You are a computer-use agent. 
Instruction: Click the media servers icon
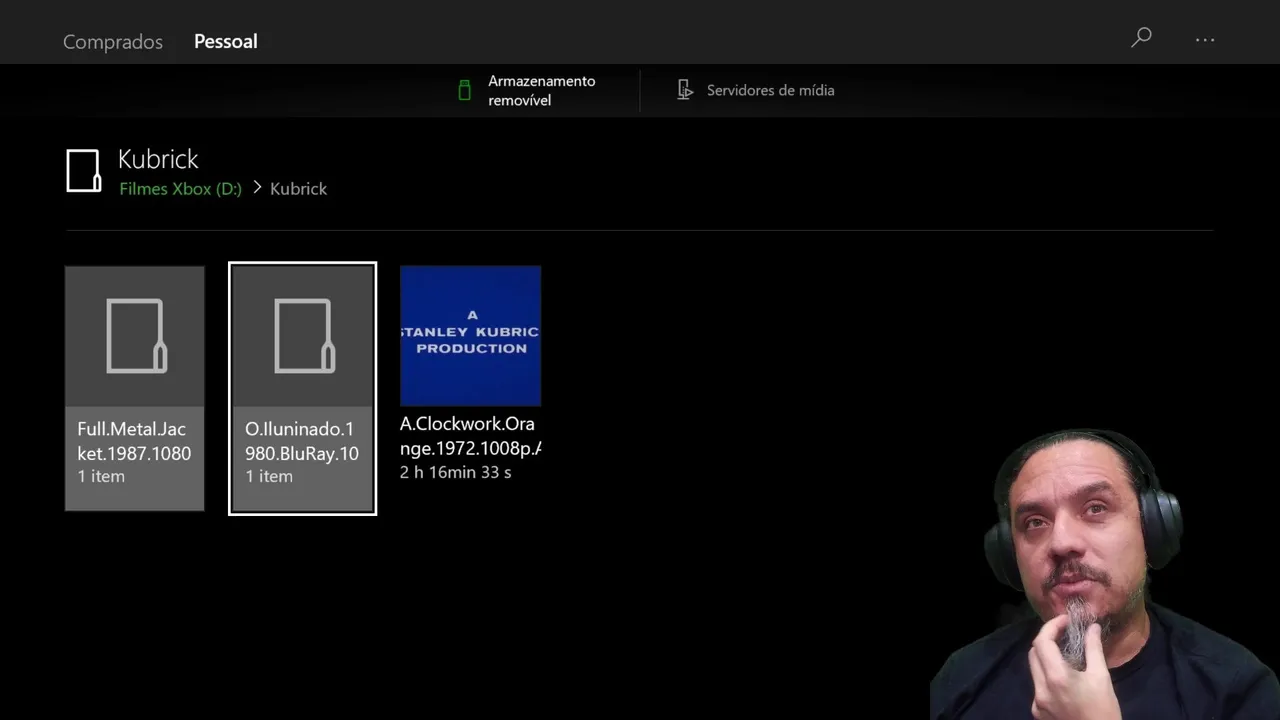tap(685, 90)
